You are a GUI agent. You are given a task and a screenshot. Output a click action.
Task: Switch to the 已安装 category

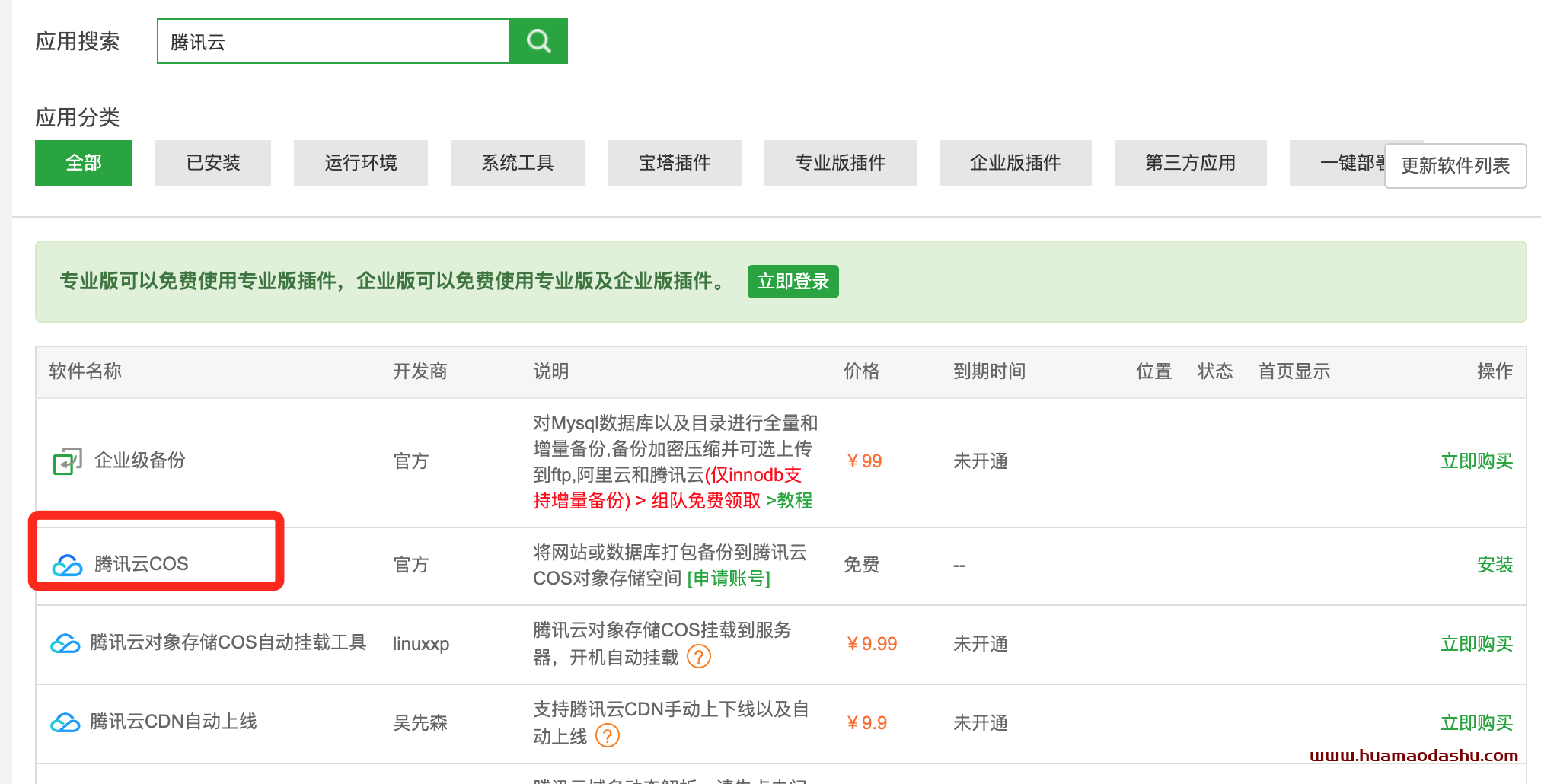213,163
